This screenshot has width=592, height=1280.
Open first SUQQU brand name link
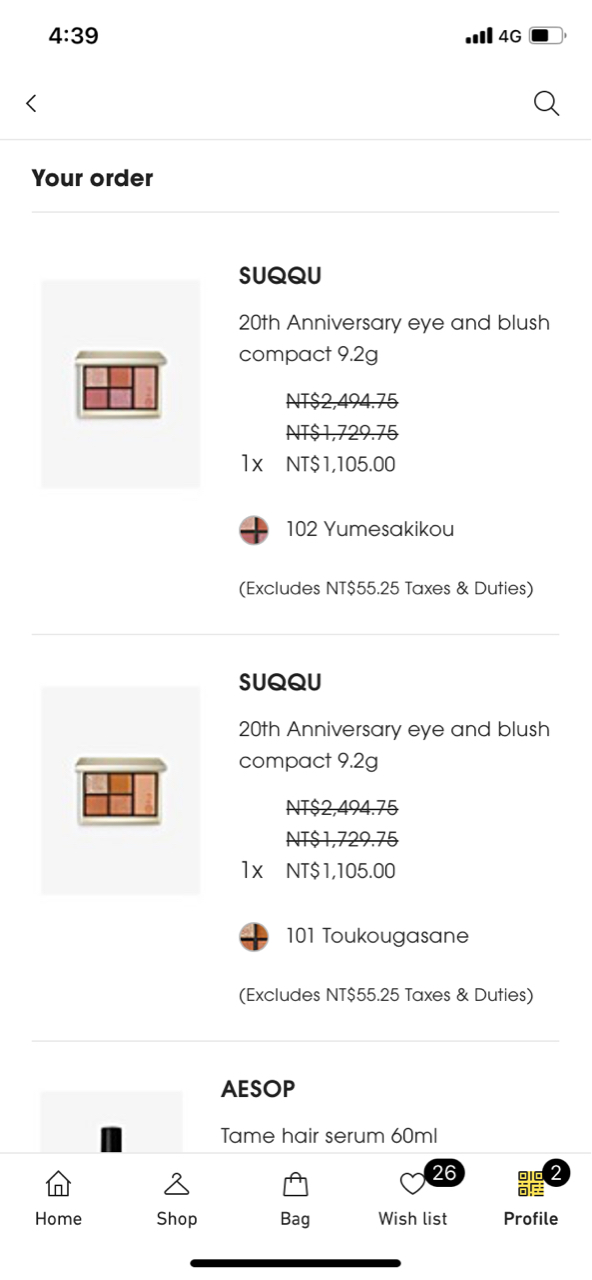(280, 276)
